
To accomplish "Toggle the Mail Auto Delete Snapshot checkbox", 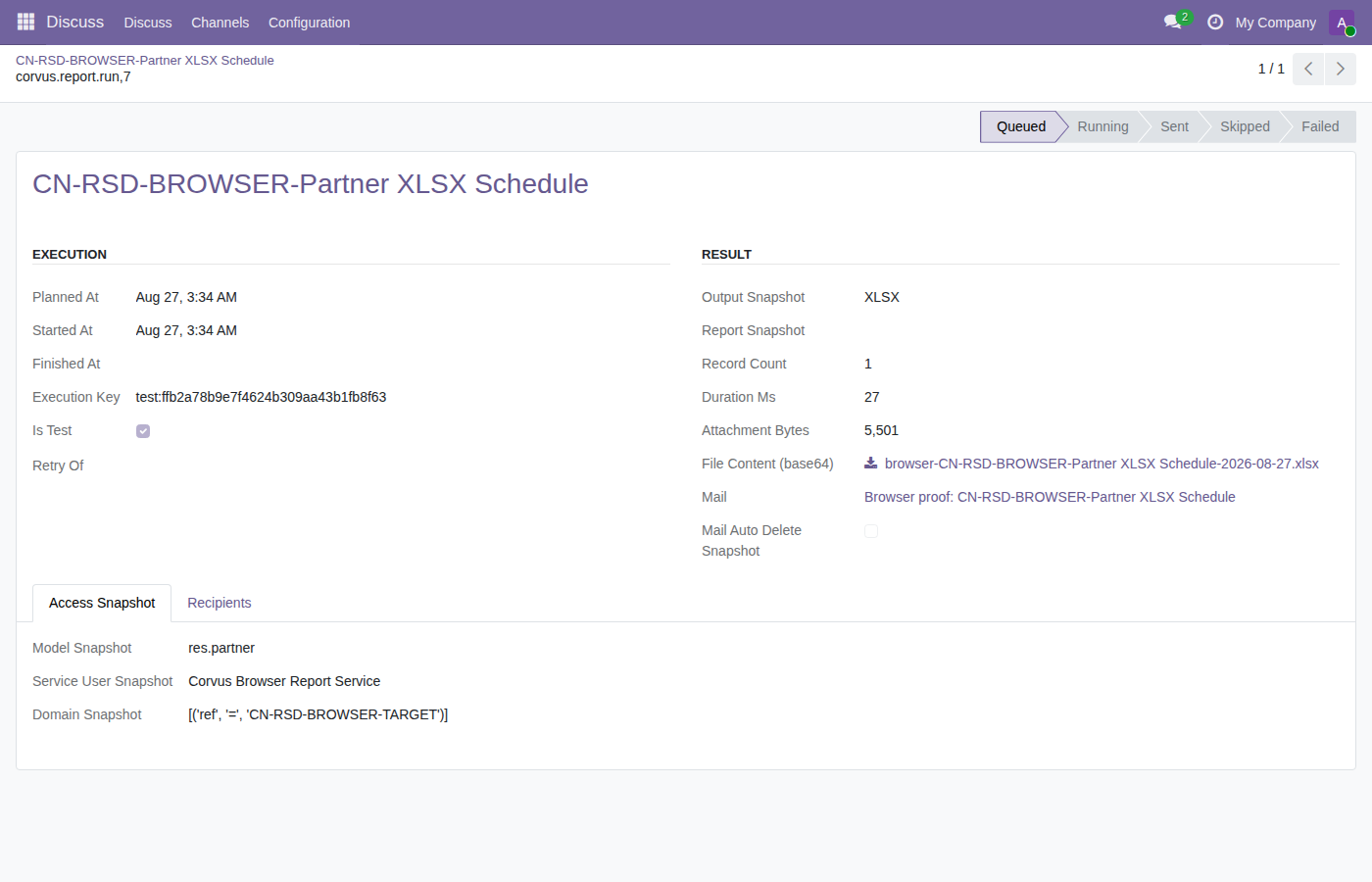I will (871, 531).
